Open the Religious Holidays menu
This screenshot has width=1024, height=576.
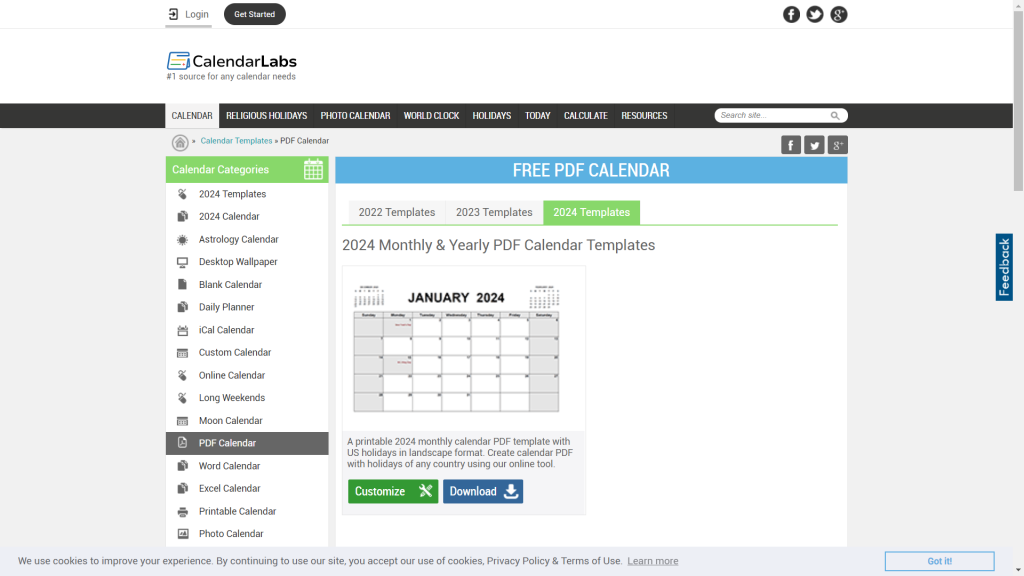[266, 116]
